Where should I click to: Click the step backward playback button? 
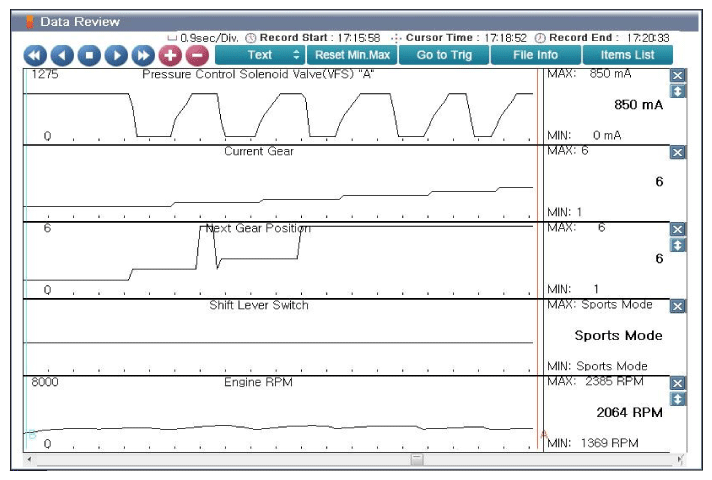pyautogui.click(x=62, y=55)
